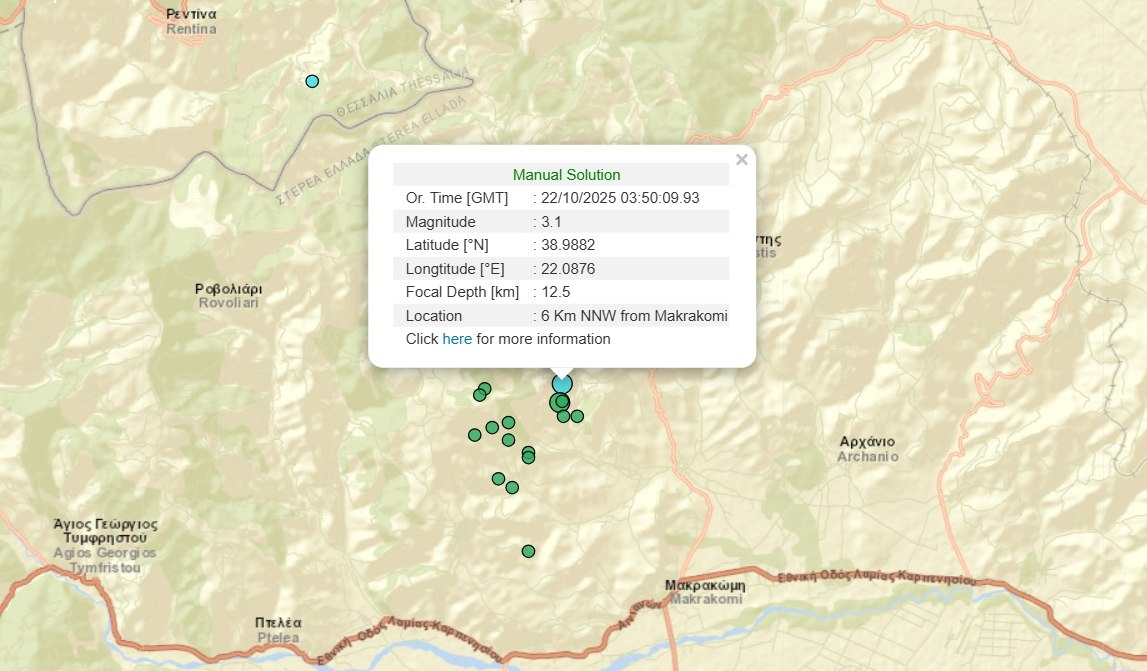This screenshot has height=671, width=1147.
Task: Click the Makrakomi town label on the map
Action: pyautogui.click(x=705, y=592)
